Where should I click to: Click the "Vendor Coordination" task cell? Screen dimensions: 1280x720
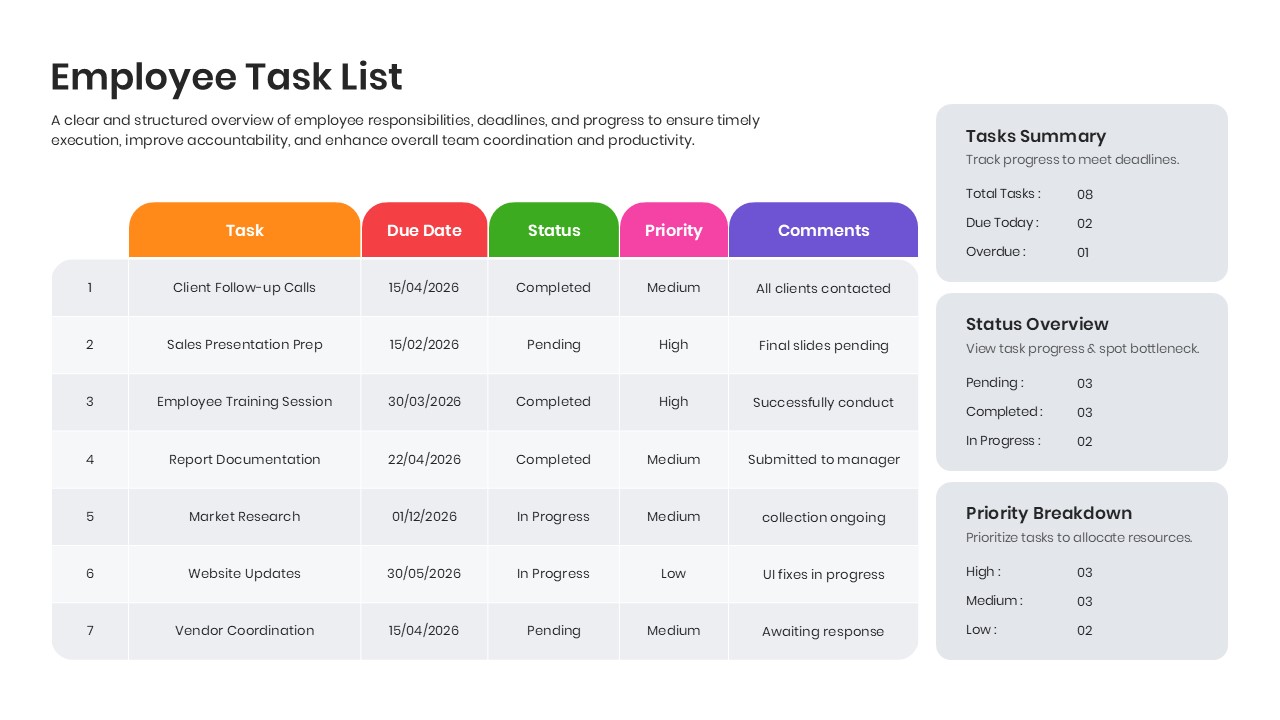pyautogui.click(x=244, y=631)
